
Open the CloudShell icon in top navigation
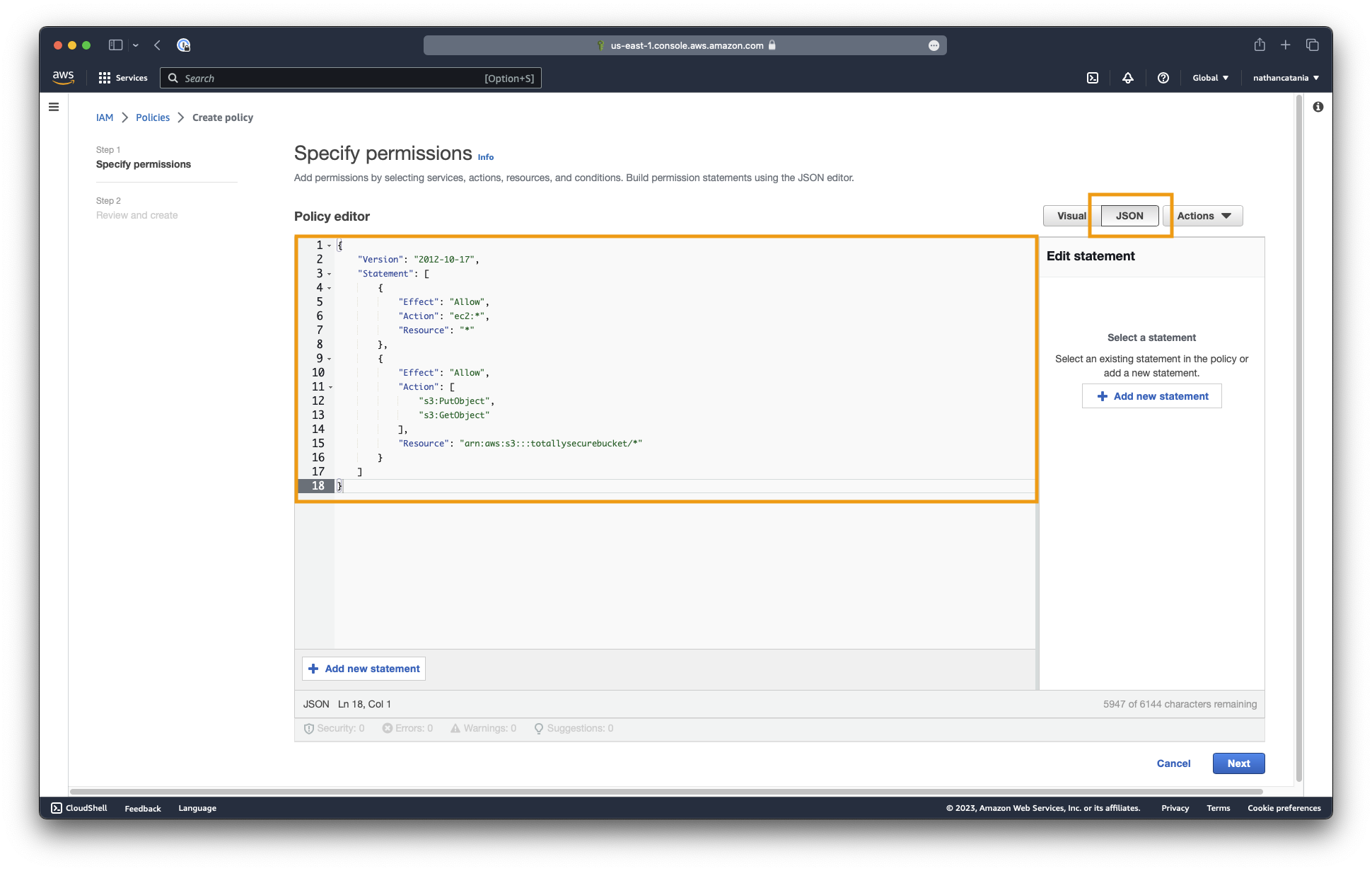pyautogui.click(x=1093, y=78)
